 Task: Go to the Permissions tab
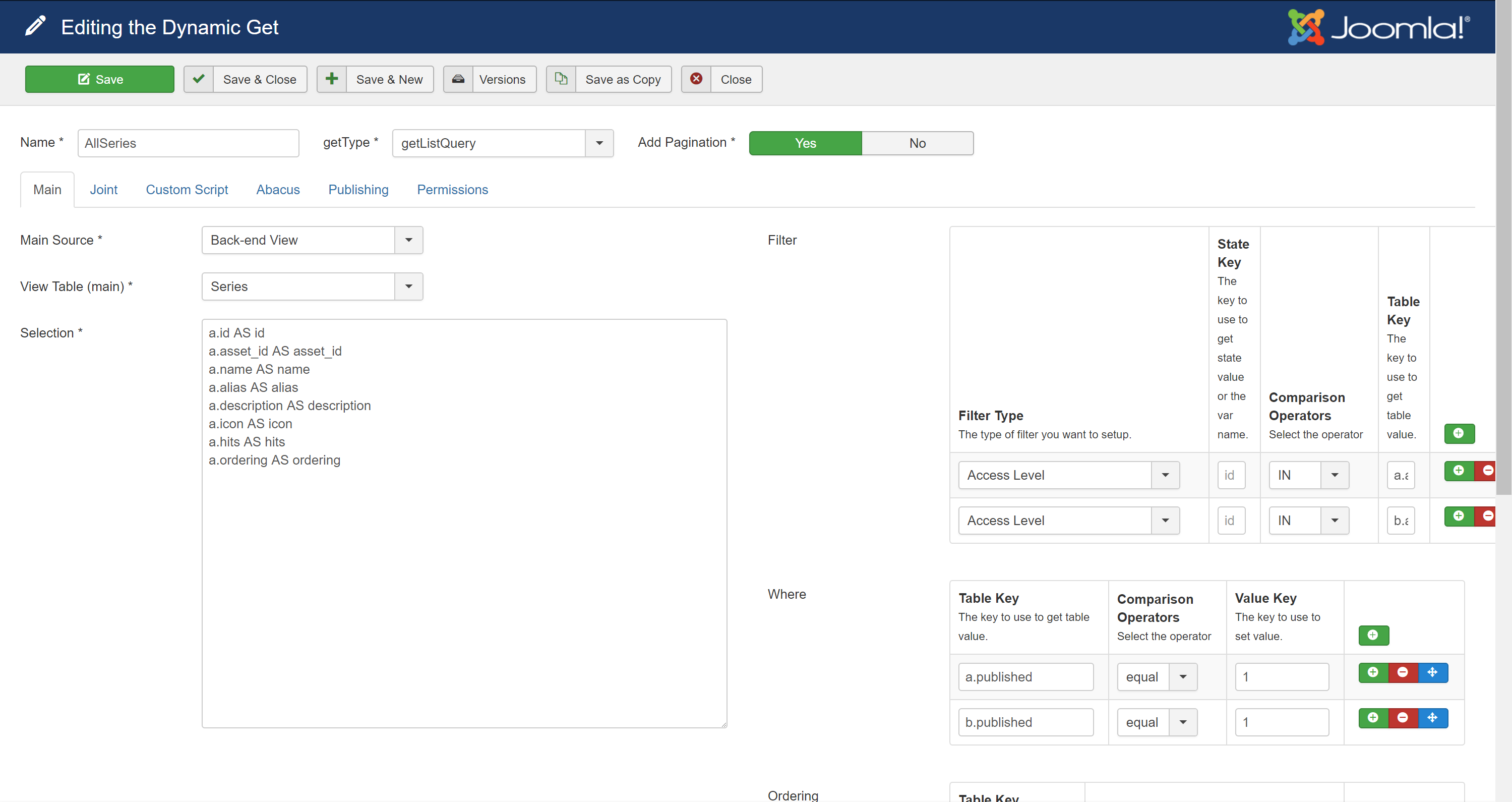452,190
